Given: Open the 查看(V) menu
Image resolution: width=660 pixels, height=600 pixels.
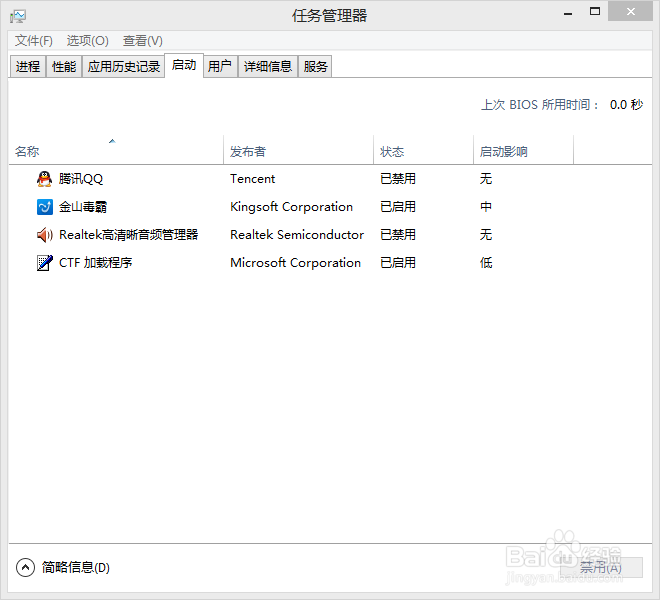Looking at the screenshot, I should [143, 41].
